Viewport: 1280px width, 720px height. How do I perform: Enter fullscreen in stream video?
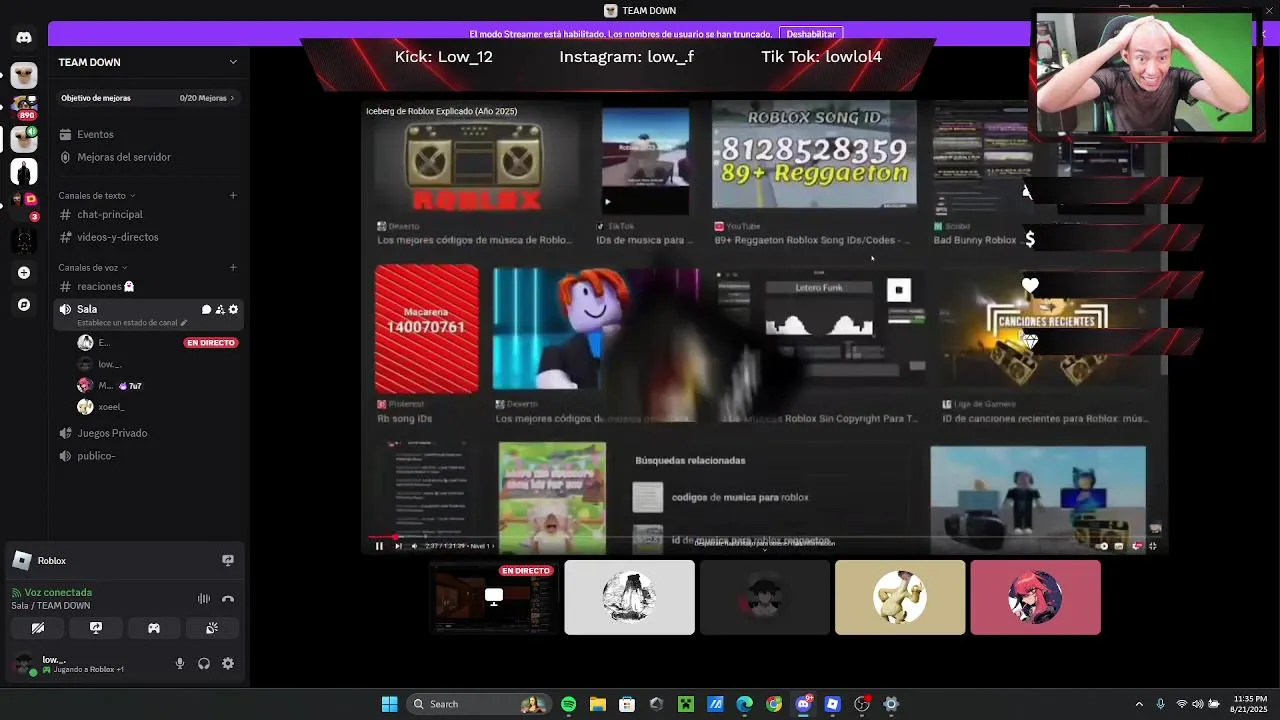[1153, 546]
